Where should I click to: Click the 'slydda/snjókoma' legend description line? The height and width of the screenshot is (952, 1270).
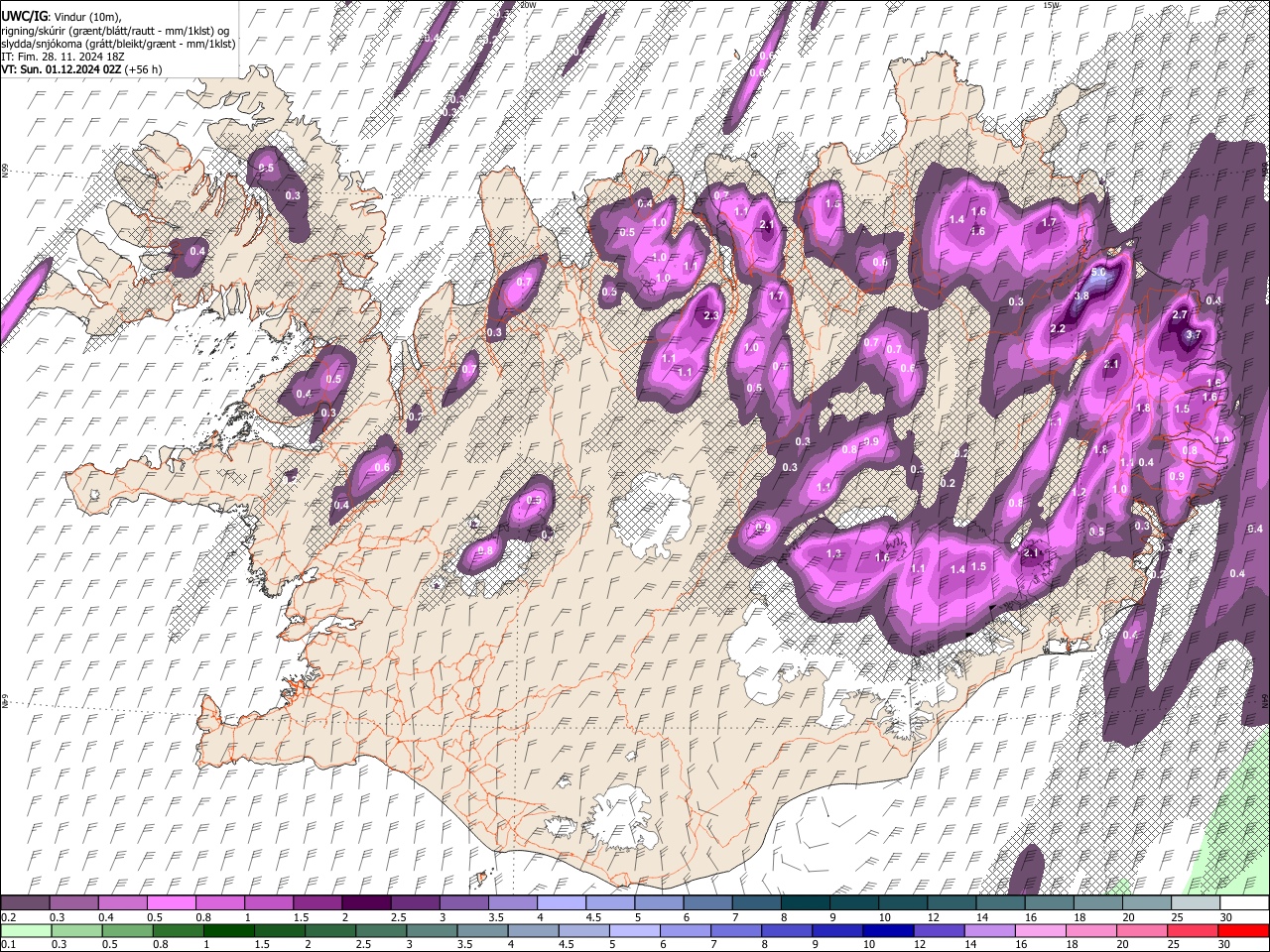[118, 44]
